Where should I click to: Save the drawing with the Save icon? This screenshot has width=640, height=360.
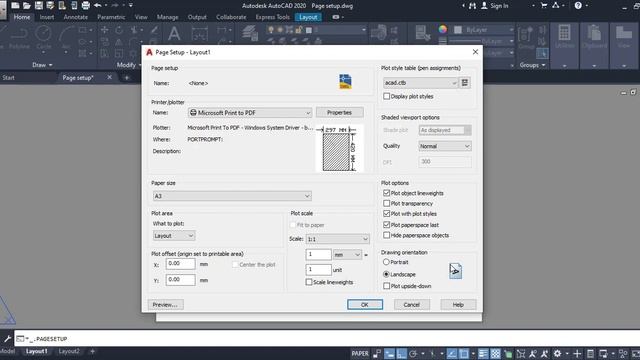39,6
